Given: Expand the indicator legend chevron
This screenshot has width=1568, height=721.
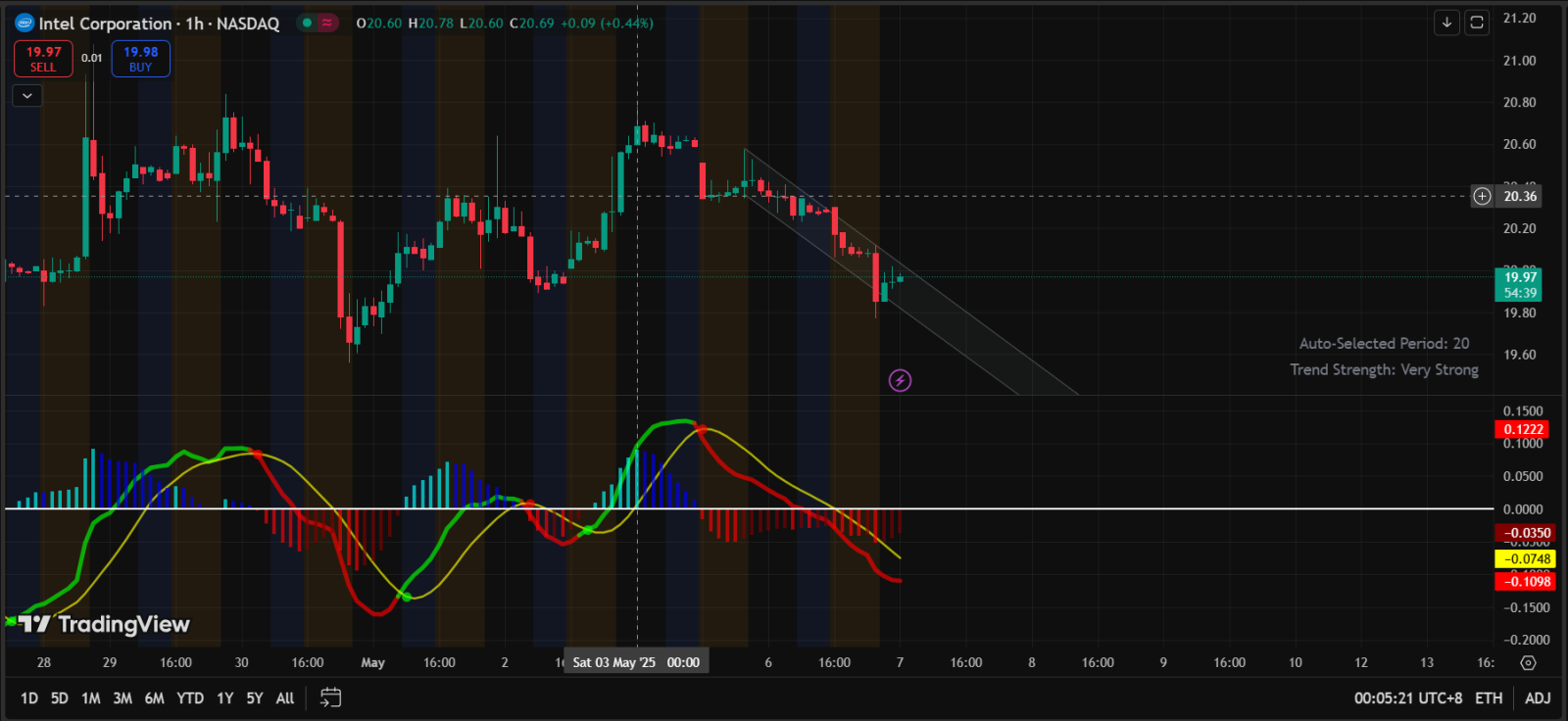Looking at the screenshot, I should click(x=27, y=95).
